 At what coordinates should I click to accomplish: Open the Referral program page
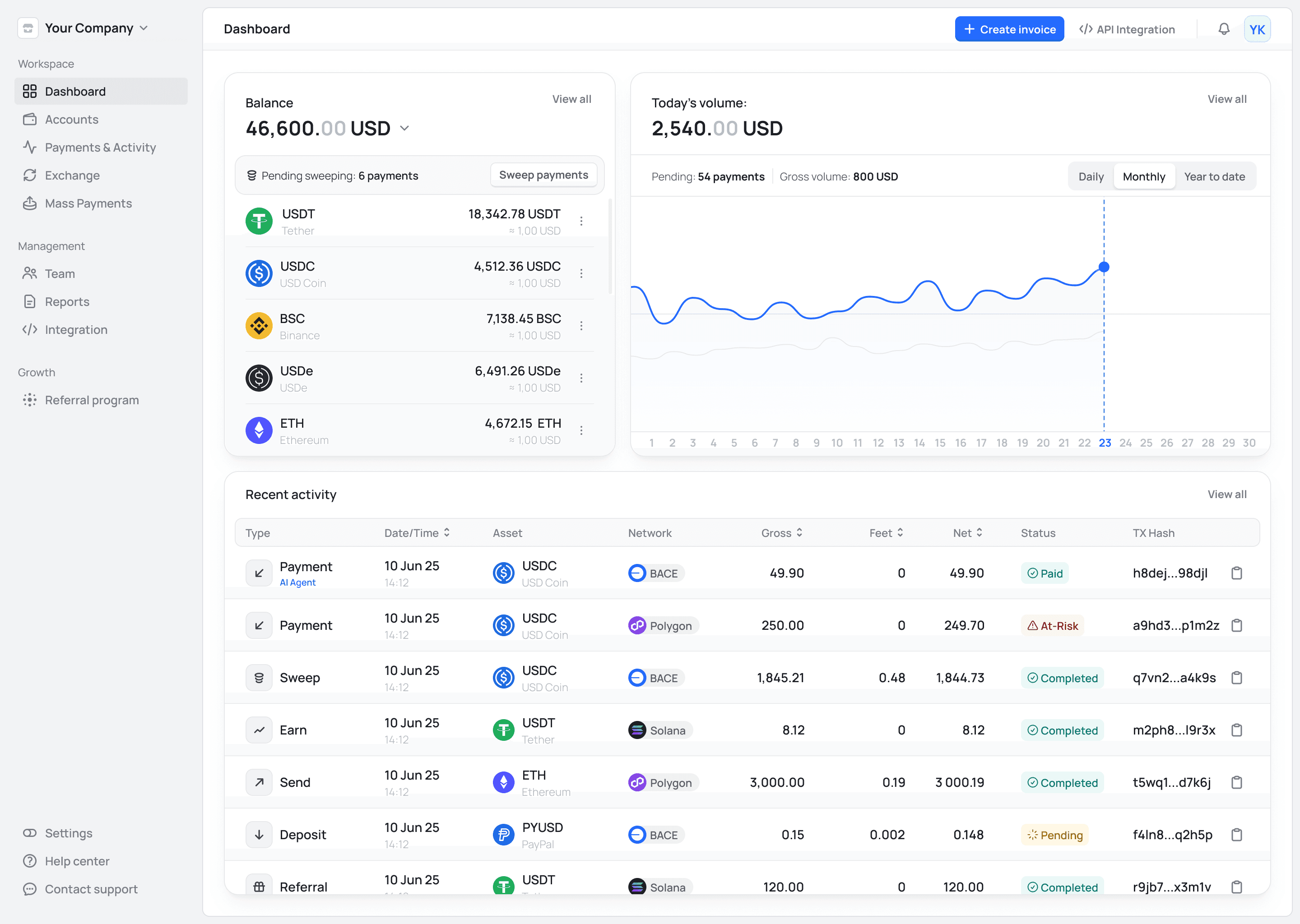click(92, 400)
